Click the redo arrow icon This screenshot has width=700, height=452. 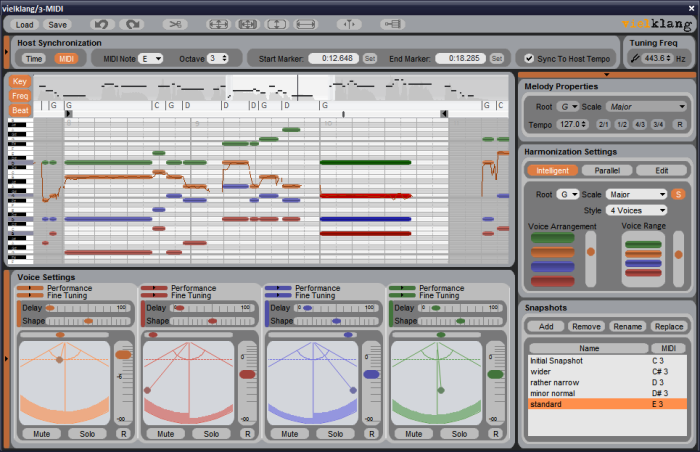[132, 24]
